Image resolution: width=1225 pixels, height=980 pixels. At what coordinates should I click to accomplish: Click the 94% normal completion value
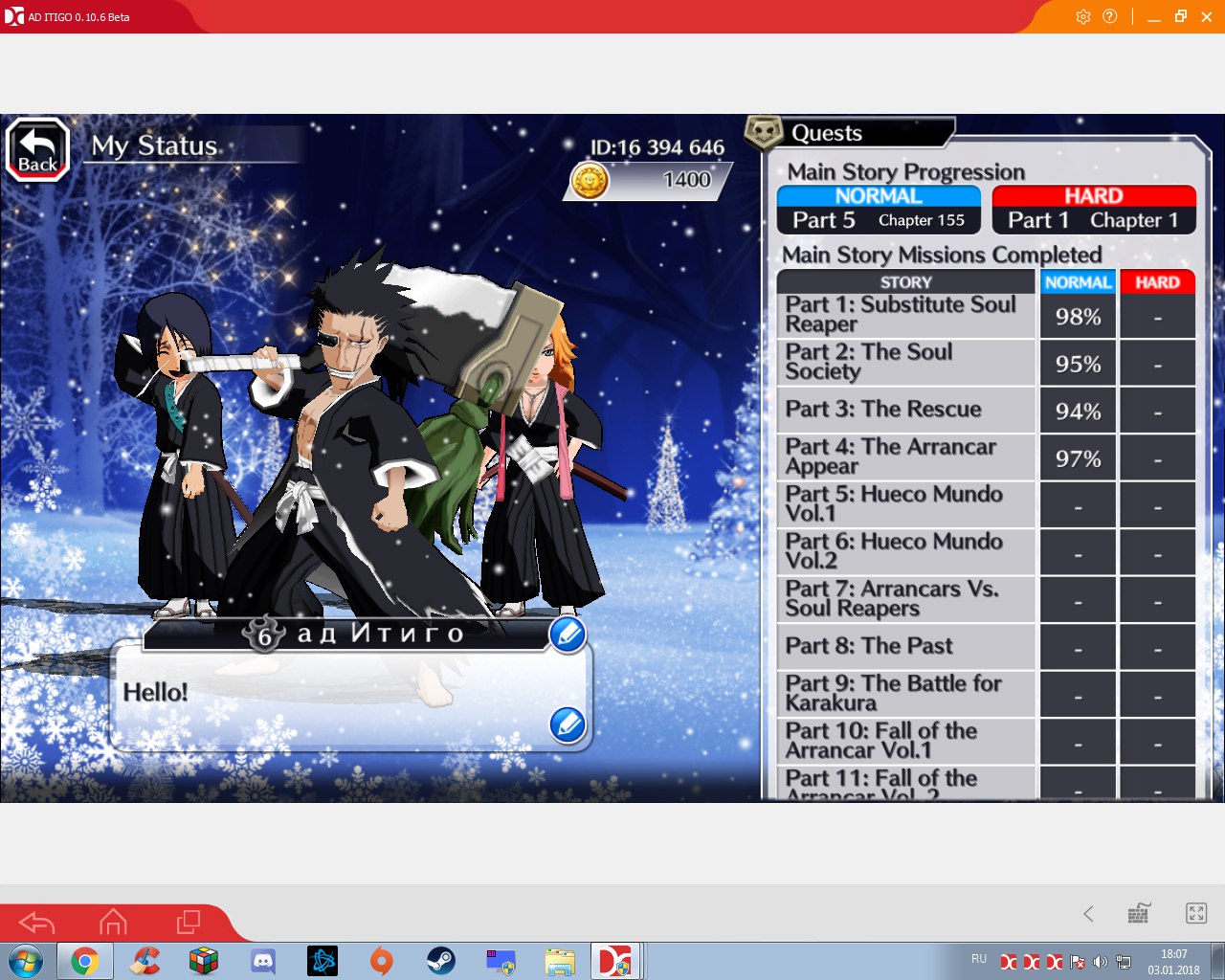pos(1078,412)
